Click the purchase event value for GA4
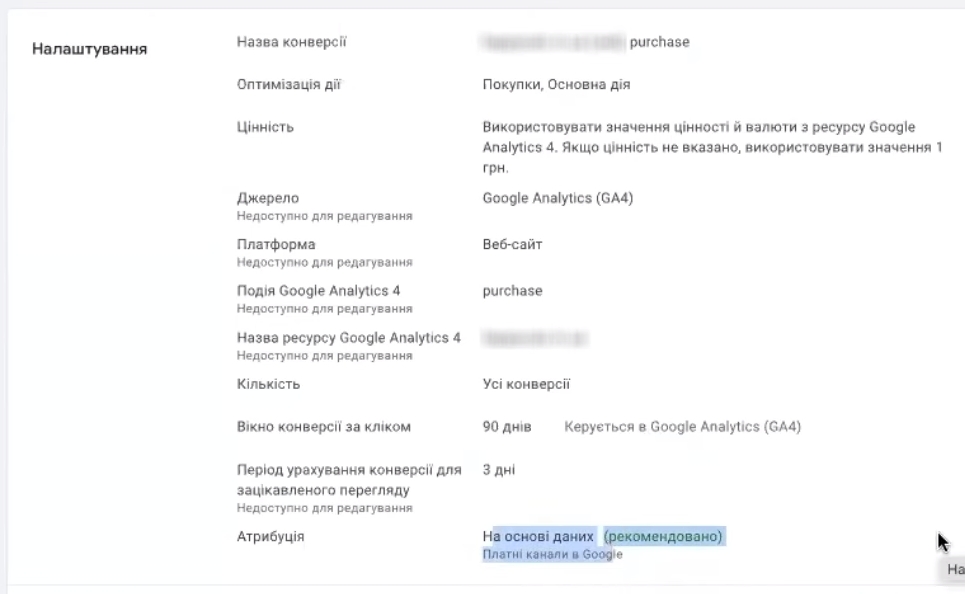965x594 pixels. point(512,291)
